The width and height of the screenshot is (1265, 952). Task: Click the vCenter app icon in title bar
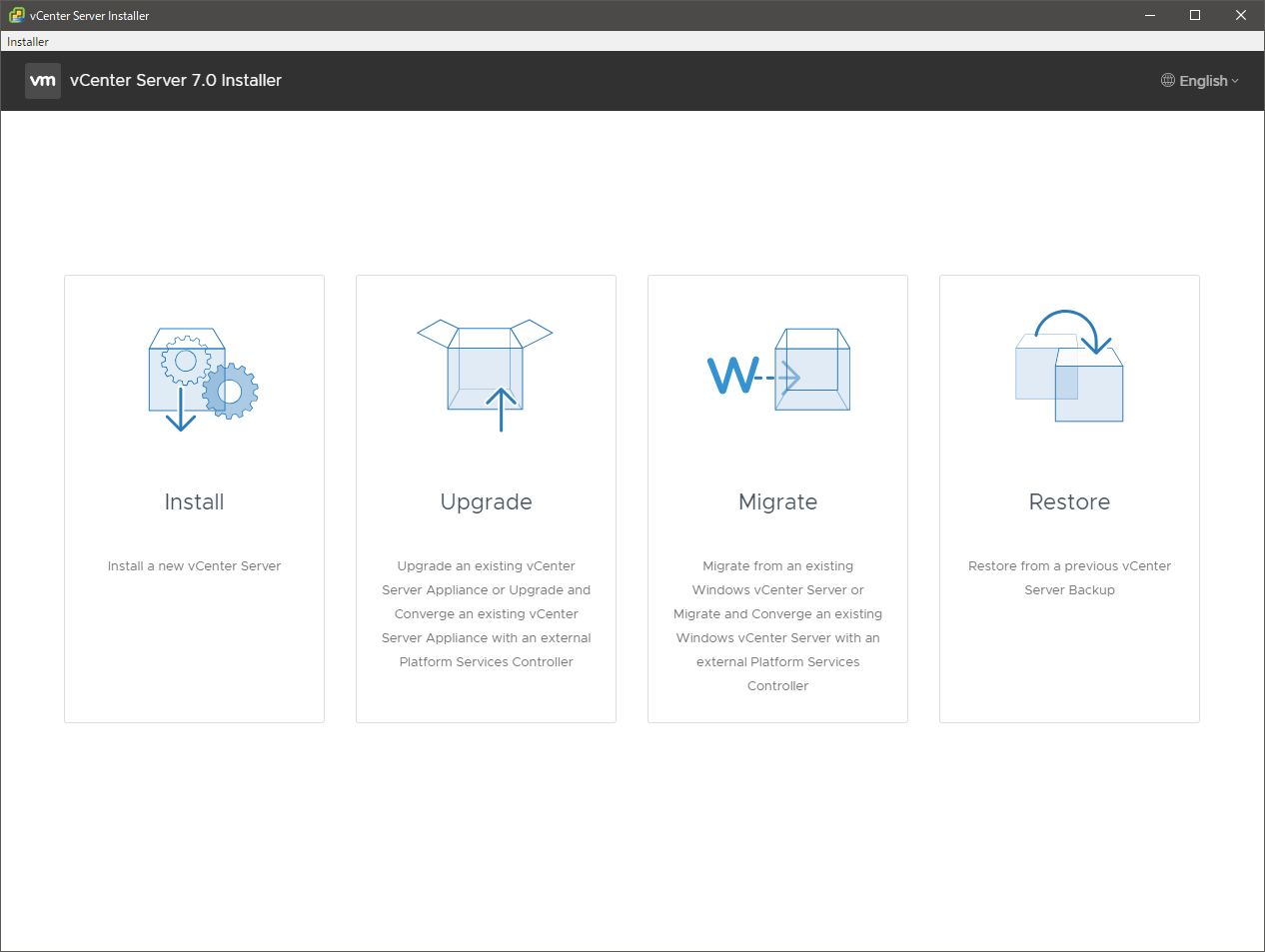pyautogui.click(x=16, y=15)
